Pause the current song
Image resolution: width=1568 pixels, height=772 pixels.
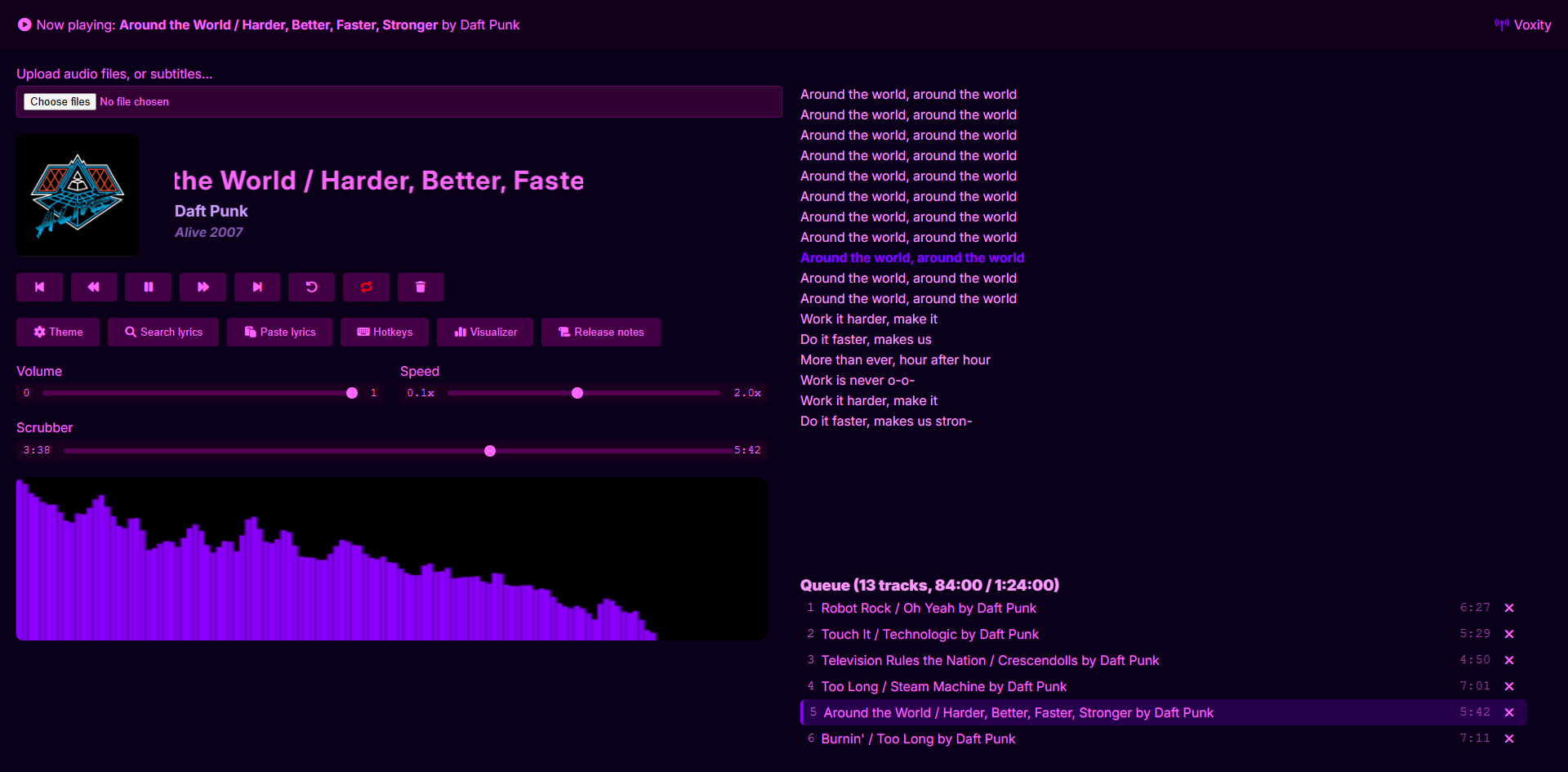[x=148, y=287]
